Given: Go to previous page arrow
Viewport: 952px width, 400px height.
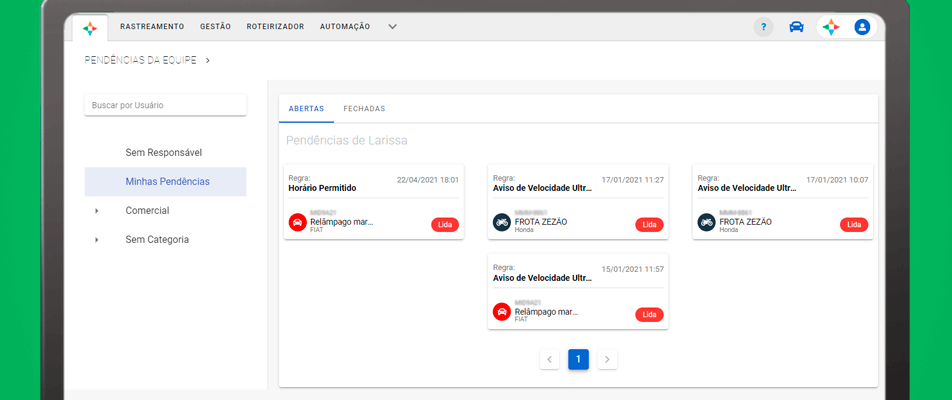Looking at the screenshot, I should click(x=549, y=359).
